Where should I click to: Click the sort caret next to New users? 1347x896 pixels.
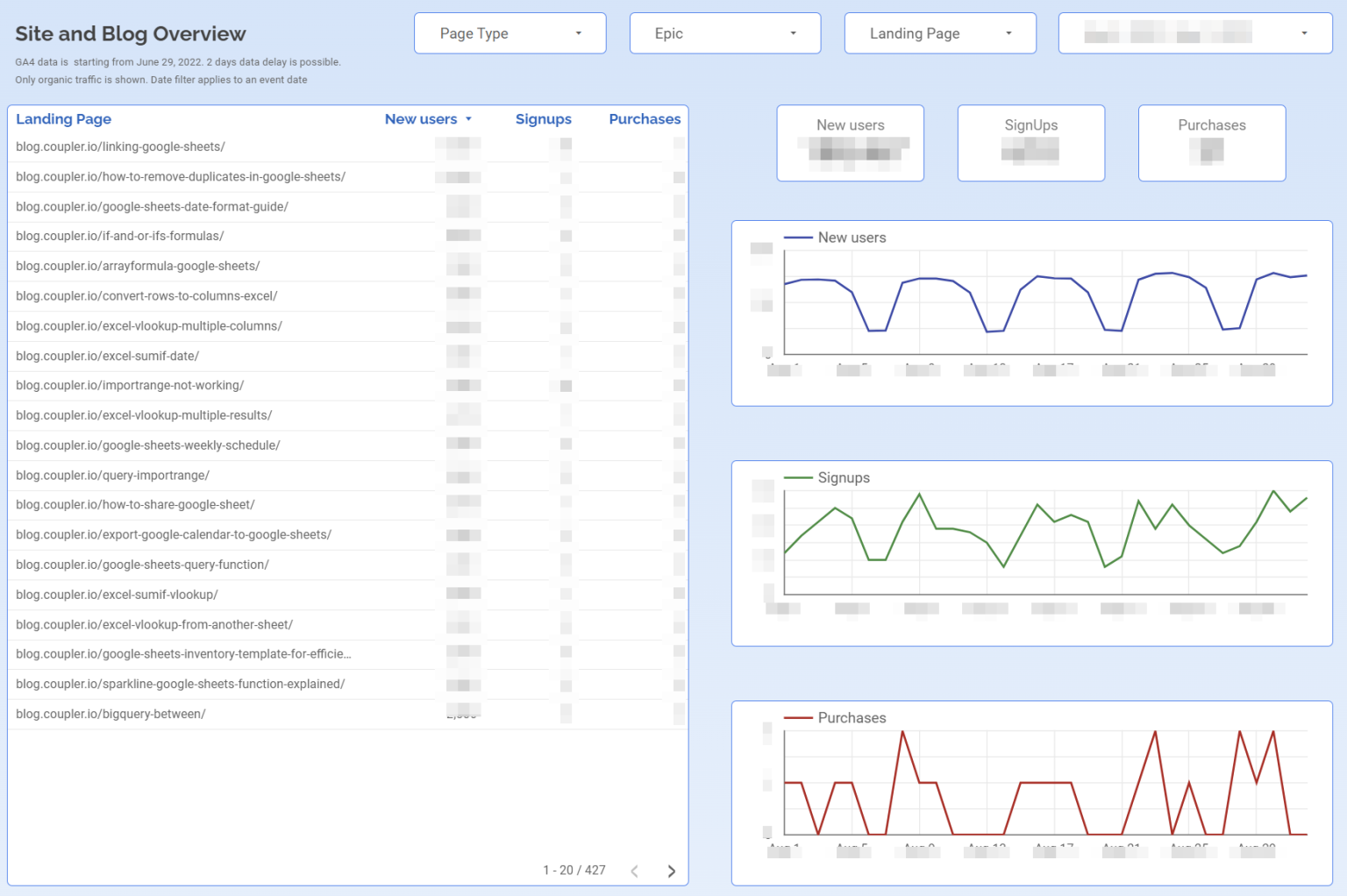click(469, 119)
